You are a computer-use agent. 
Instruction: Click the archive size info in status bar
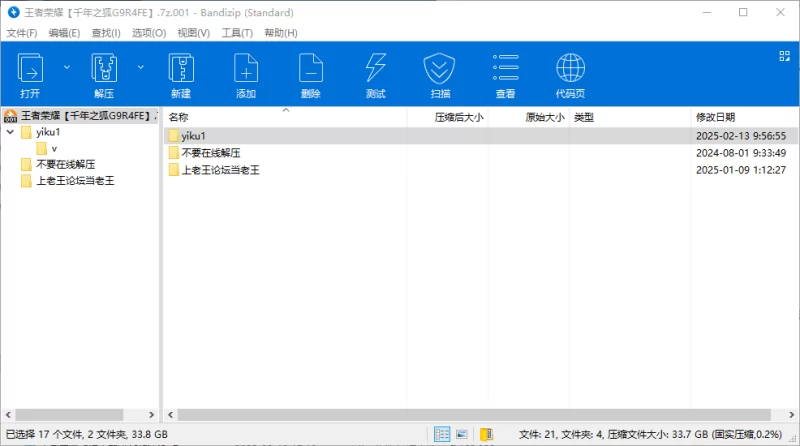[651, 434]
